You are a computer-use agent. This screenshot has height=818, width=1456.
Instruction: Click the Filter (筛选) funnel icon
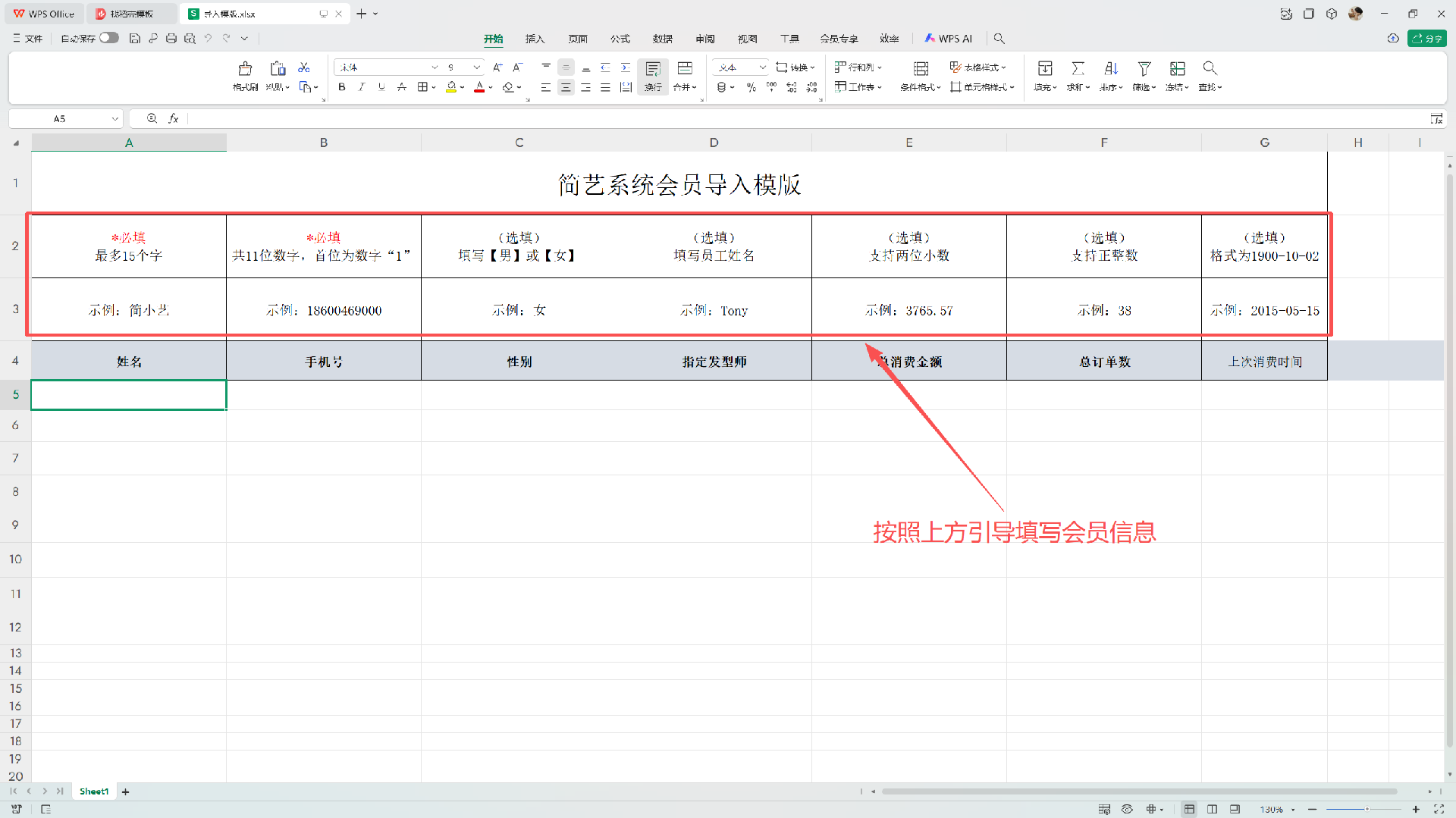pos(1144,69)
